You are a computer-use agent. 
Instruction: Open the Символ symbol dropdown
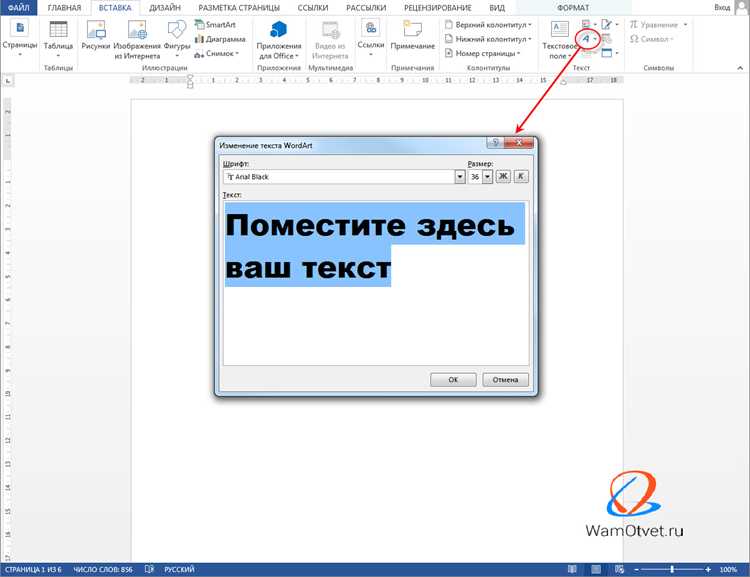(x=651, y=39)
